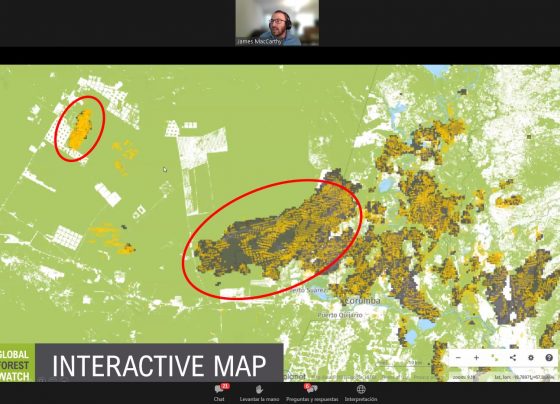Click the Puerto Suárez map label

click(x=308, y=290)
